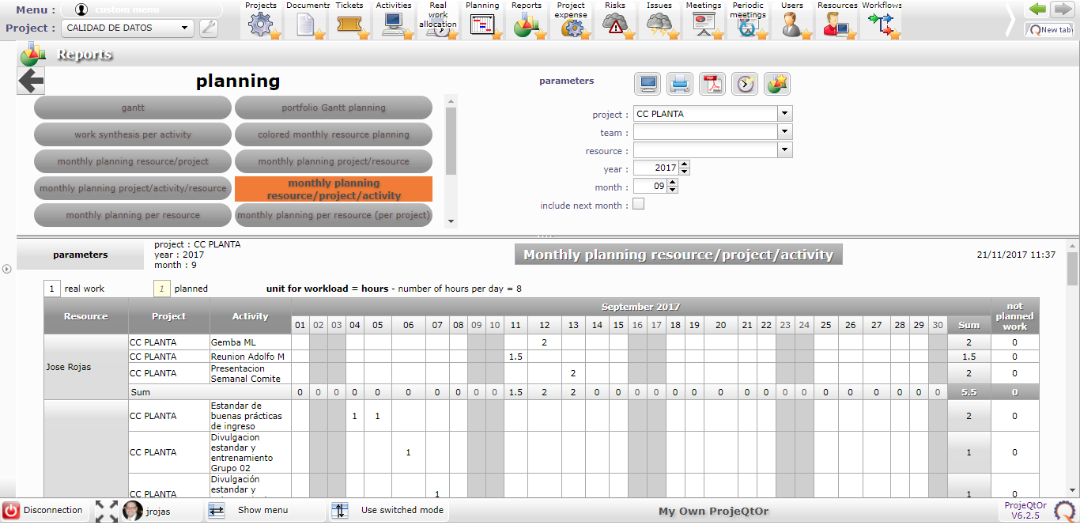
Task: Open the resource parameter dropdown
Action: click(784, 150)
